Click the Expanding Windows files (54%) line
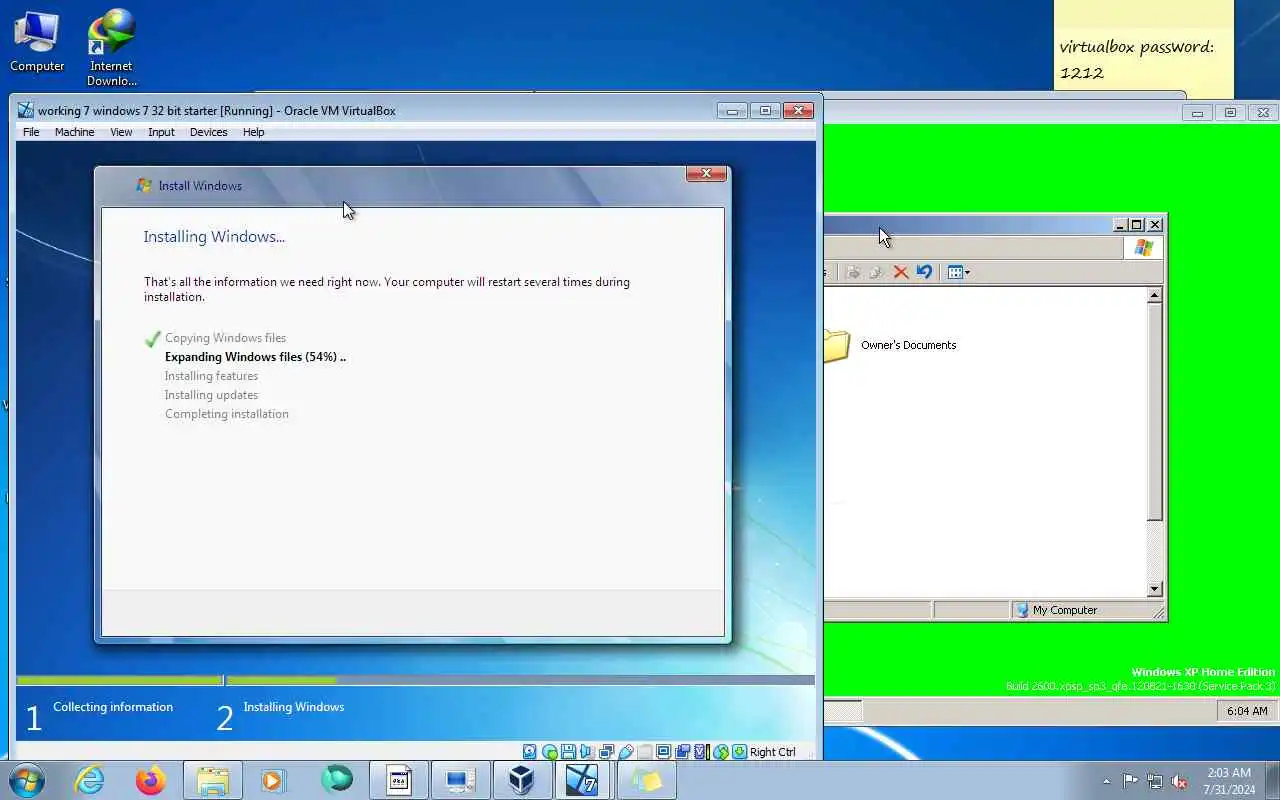 pos(255,357)
